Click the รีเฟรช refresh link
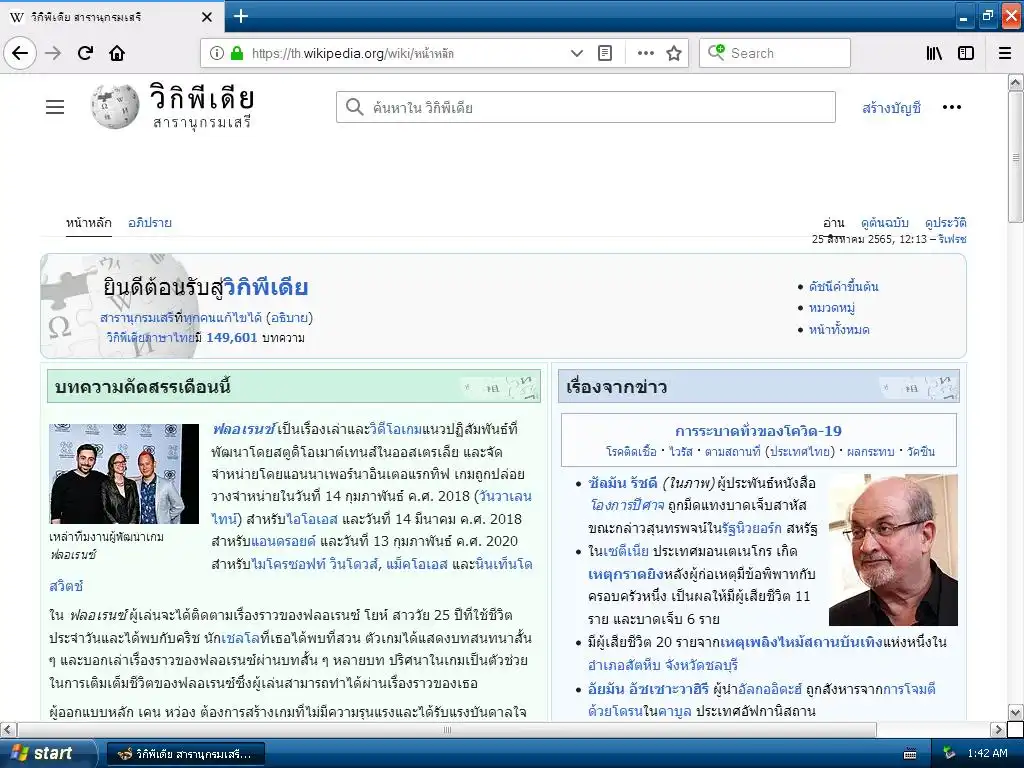 click(x=952, y=239)
